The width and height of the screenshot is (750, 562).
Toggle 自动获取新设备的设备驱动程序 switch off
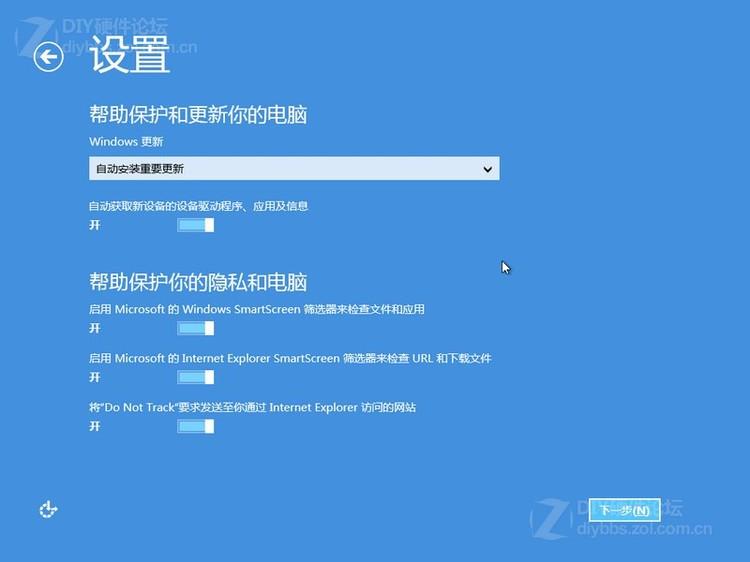click(x=196, y=225)
